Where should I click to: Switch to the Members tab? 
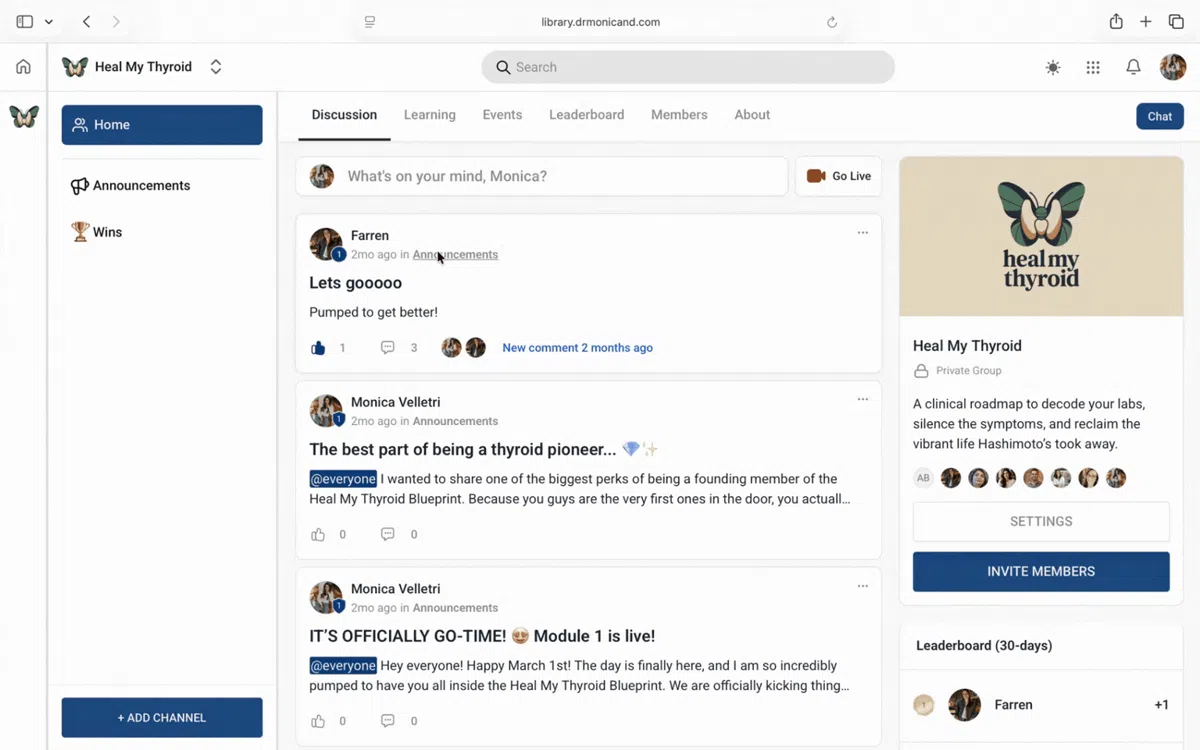tap(679, 115)
